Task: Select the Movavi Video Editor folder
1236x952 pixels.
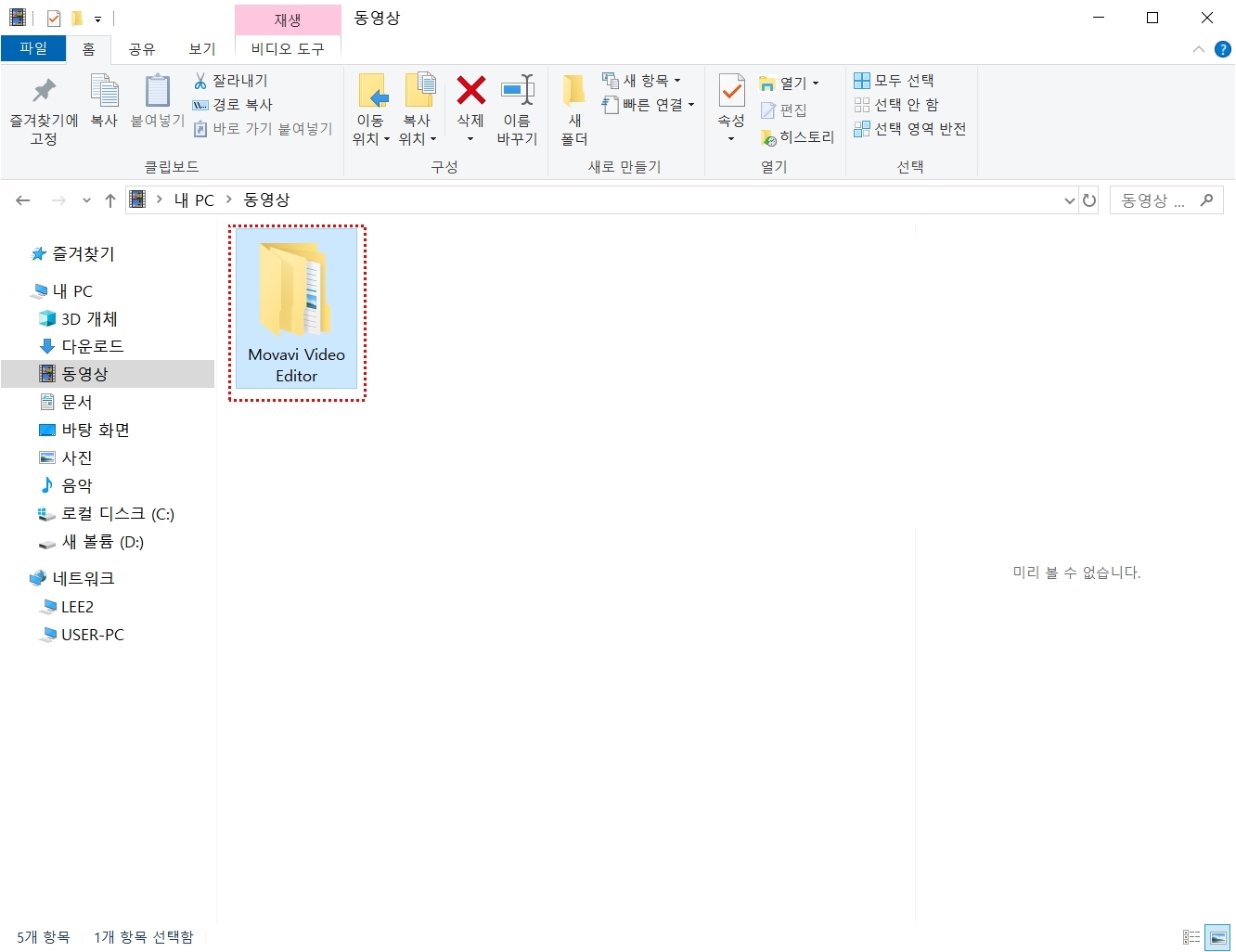Action: tap(297, 309)
